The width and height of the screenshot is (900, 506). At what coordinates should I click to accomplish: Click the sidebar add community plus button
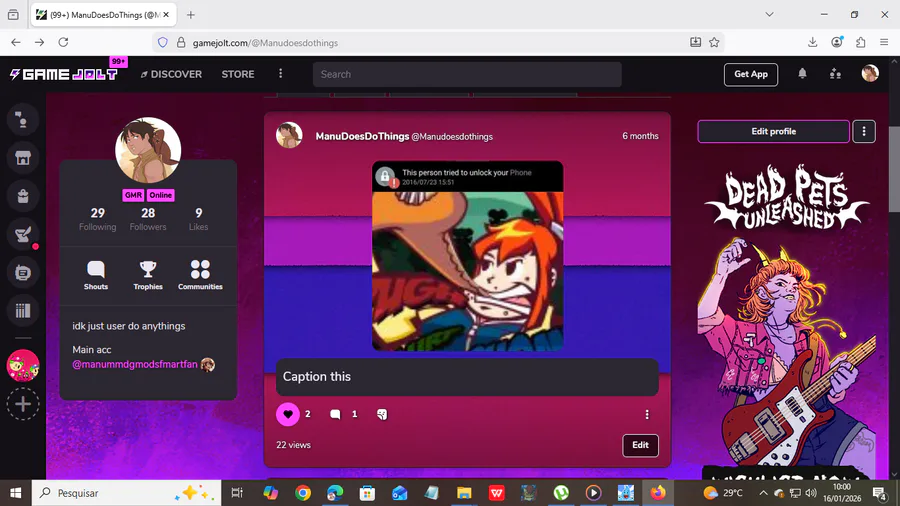pos(23,404)
